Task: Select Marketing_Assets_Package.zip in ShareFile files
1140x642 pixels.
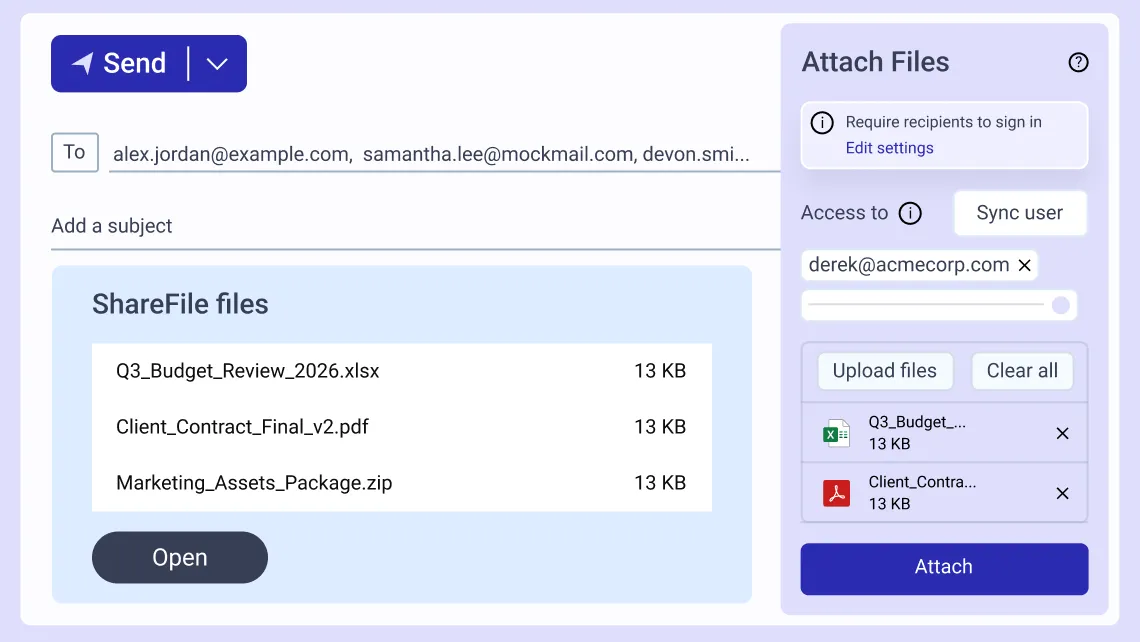Action: [x=401, y=483]
